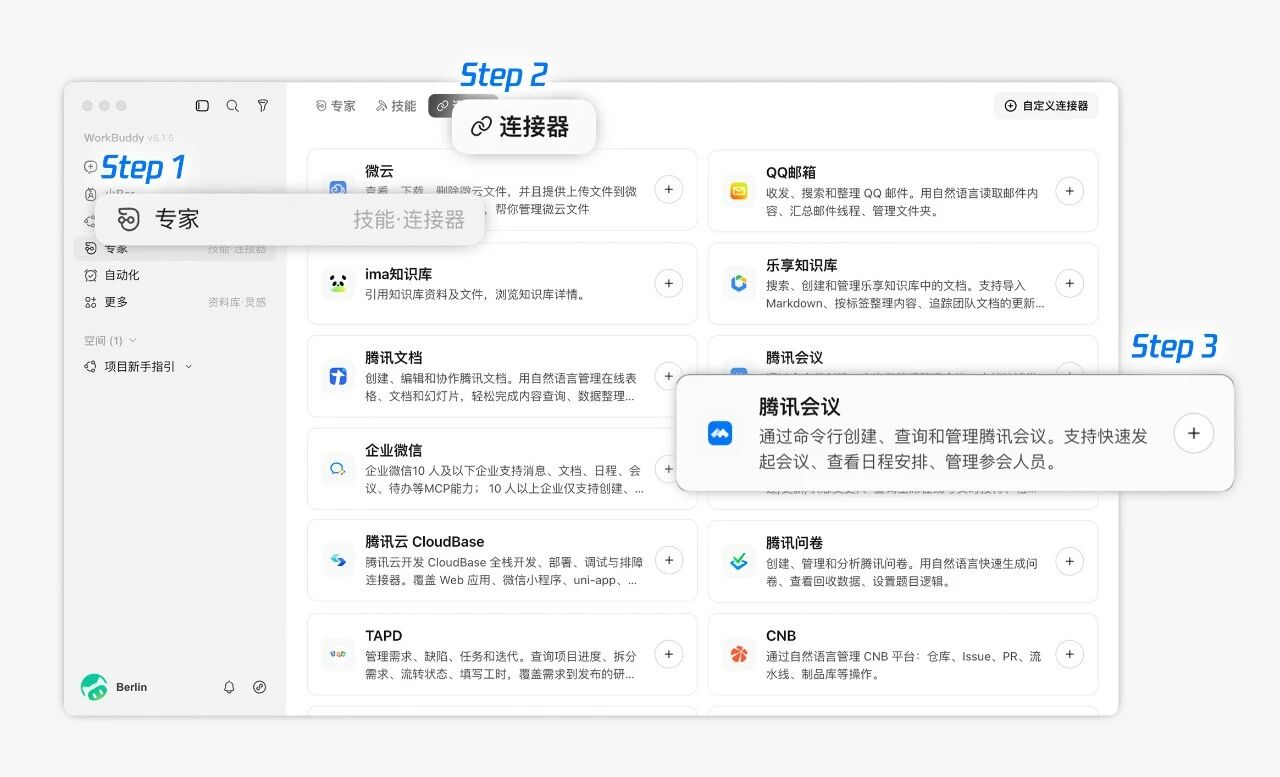Click the 腾讯问卷 card title
The width and height of the screenshot is (1280, 777).
(795, 542)
